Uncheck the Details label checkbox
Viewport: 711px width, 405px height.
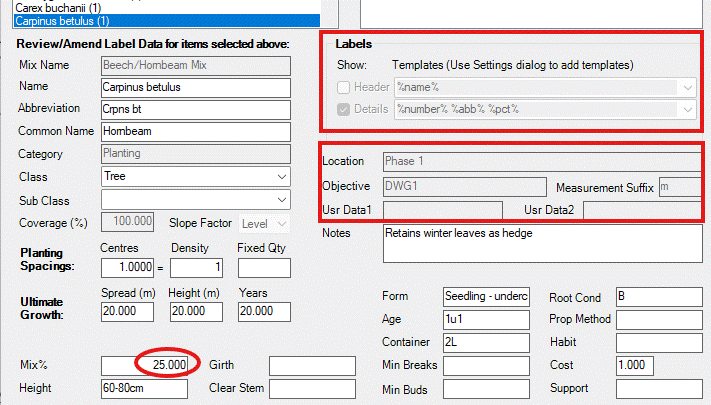pyautogui.click(x=344, y=108)
